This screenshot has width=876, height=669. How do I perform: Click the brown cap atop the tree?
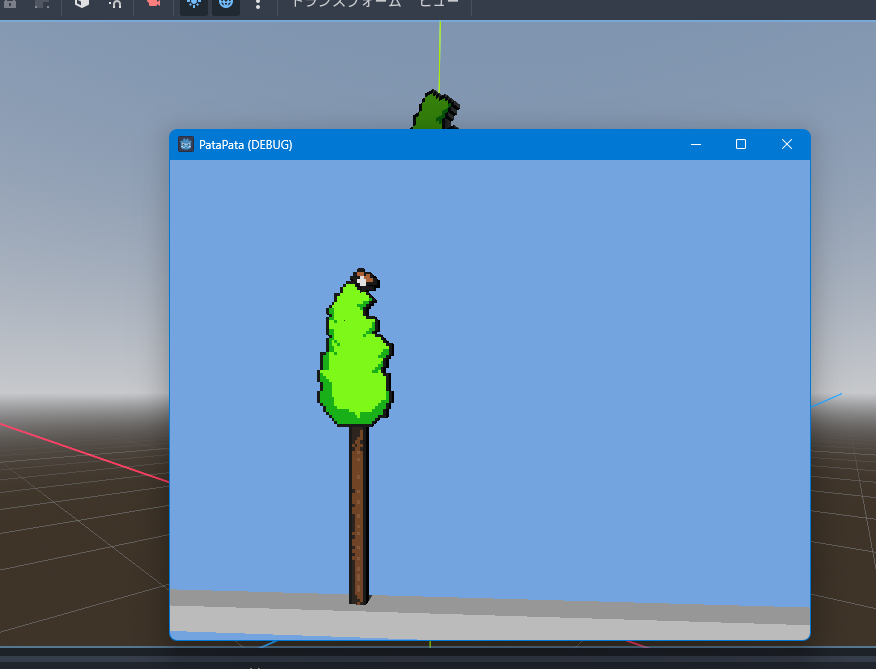click(x=365, y=277)
